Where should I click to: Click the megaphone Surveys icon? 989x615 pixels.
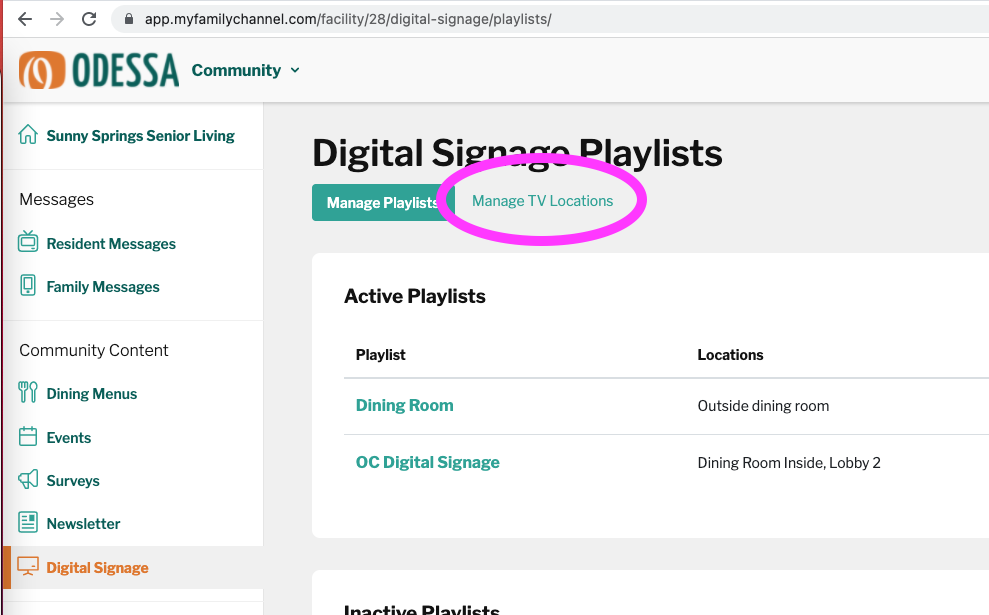click(28, 479)
